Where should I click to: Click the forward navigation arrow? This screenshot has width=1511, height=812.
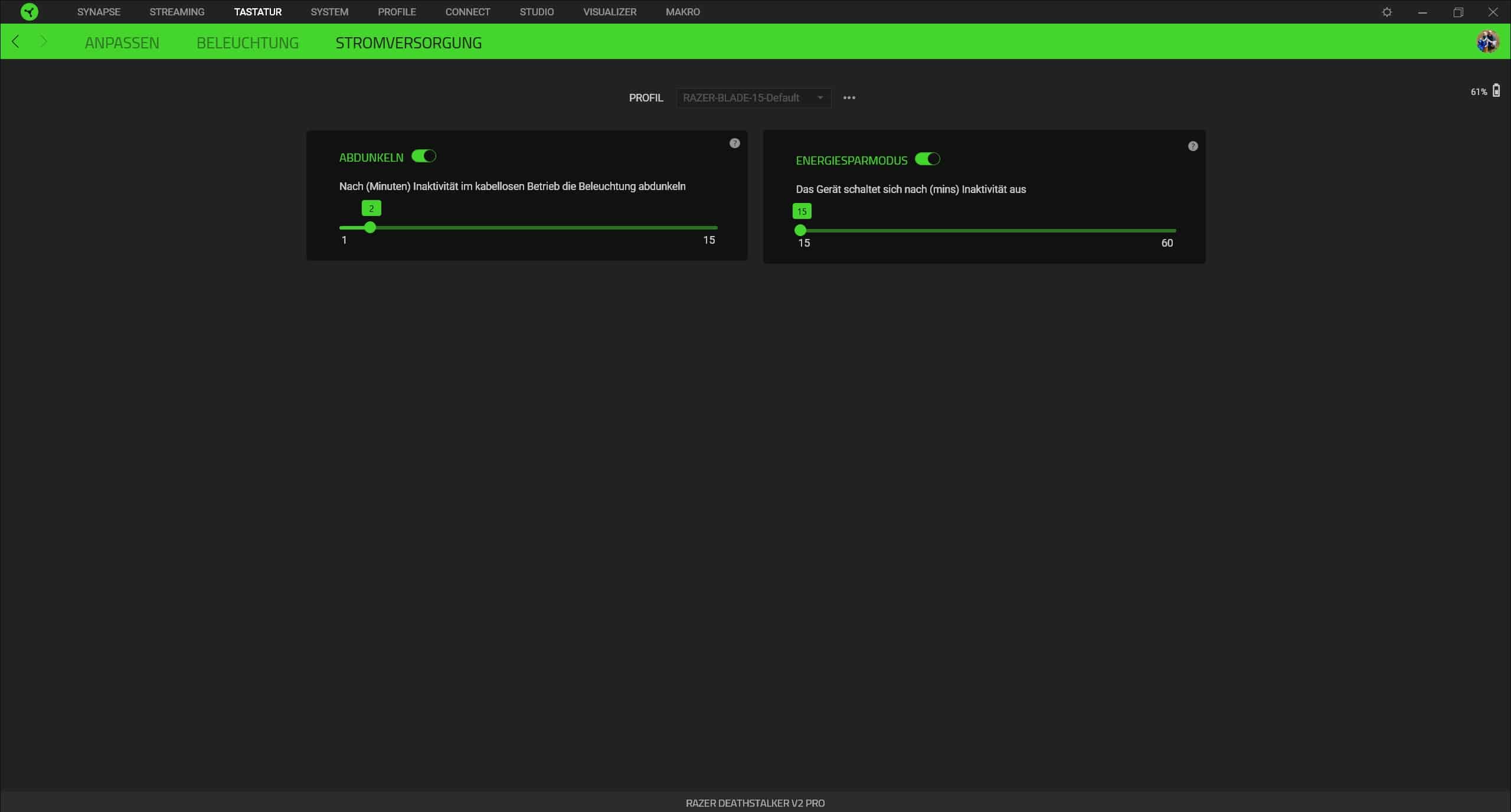[43, 42]
